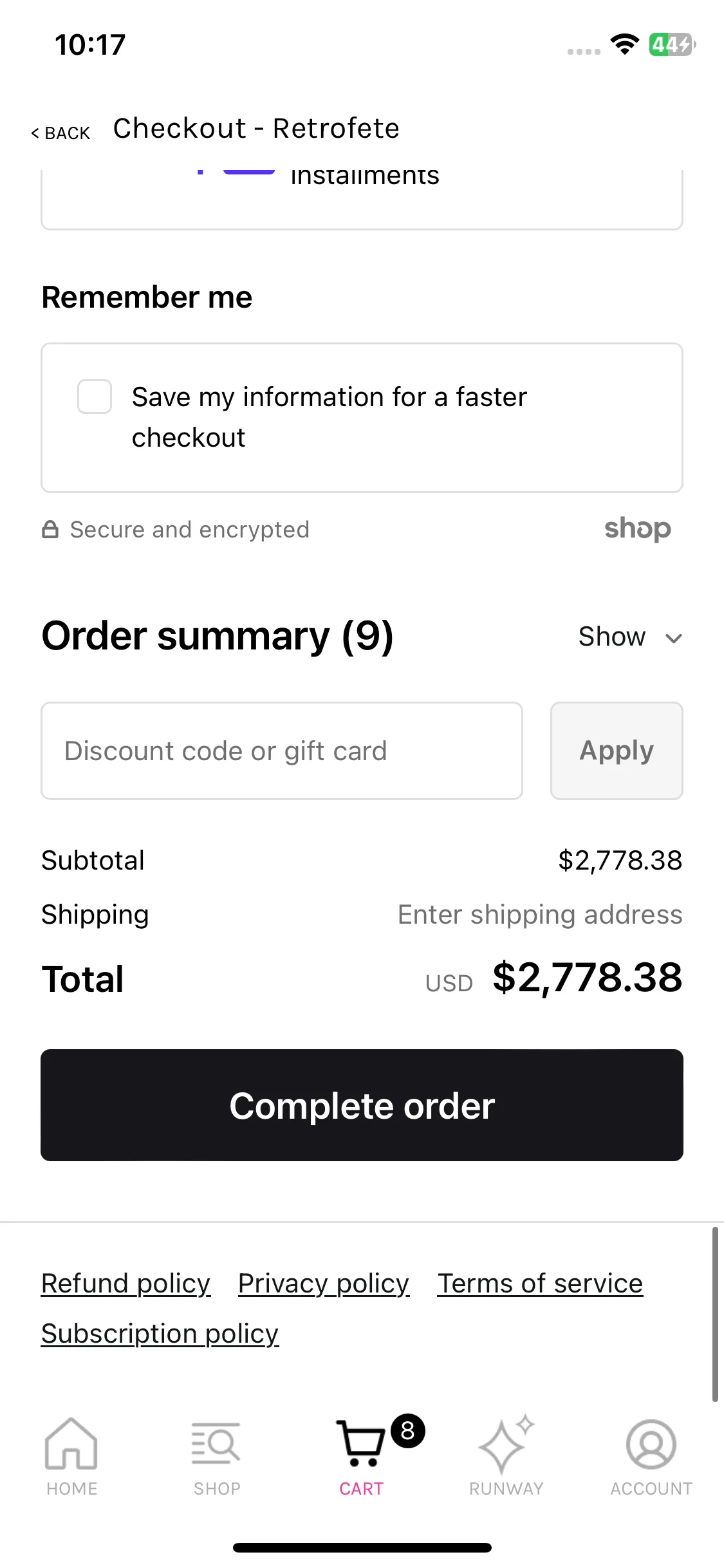Image resolution: width=724 pixels, height=1568 pixels.
Task: Tap the Cart icon in bottom bar
Action: coord(360,1444)
